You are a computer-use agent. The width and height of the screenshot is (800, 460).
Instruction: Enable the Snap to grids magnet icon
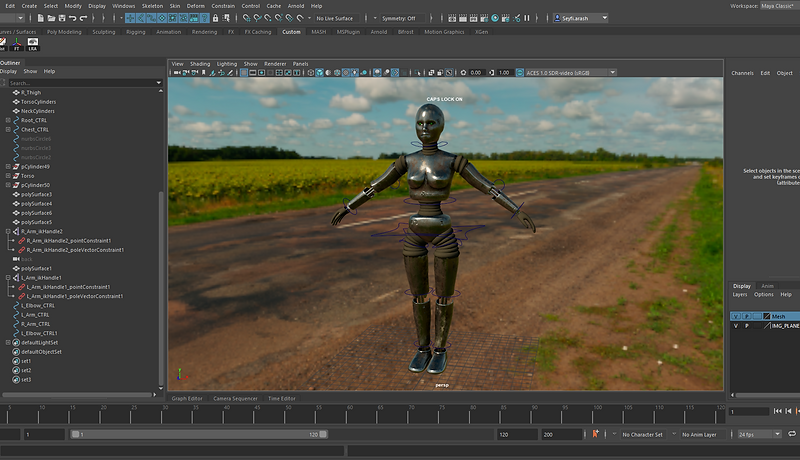click(246, 18)
